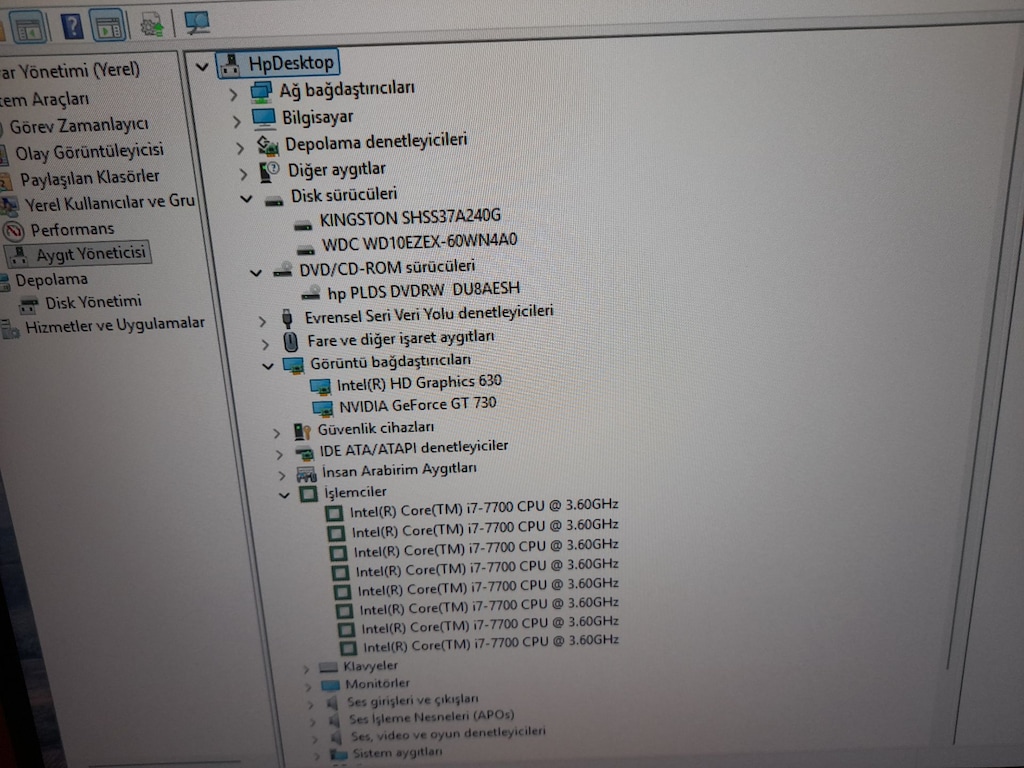Viewport: 1024px width, 768px height.
Task: Click the Güvenlik cihazları key icon
Action: point(302,431)
